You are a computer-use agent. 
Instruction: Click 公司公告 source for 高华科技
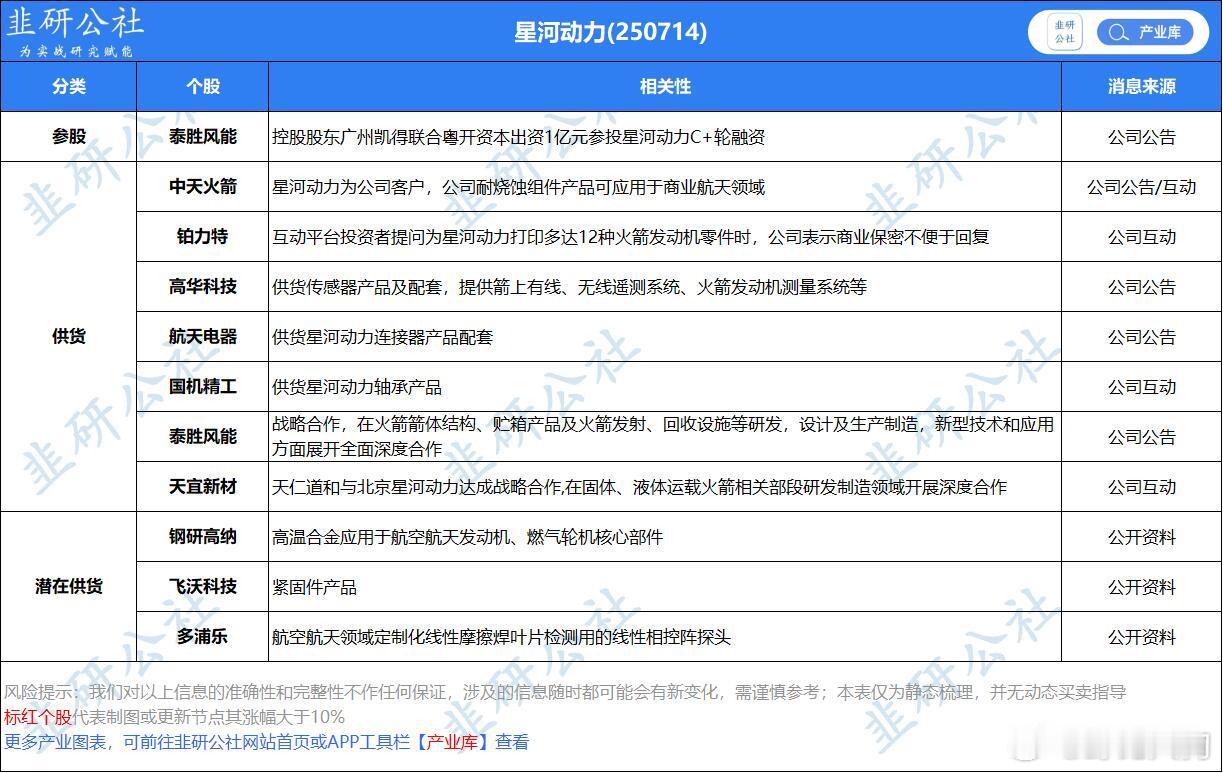(1141, 287)
